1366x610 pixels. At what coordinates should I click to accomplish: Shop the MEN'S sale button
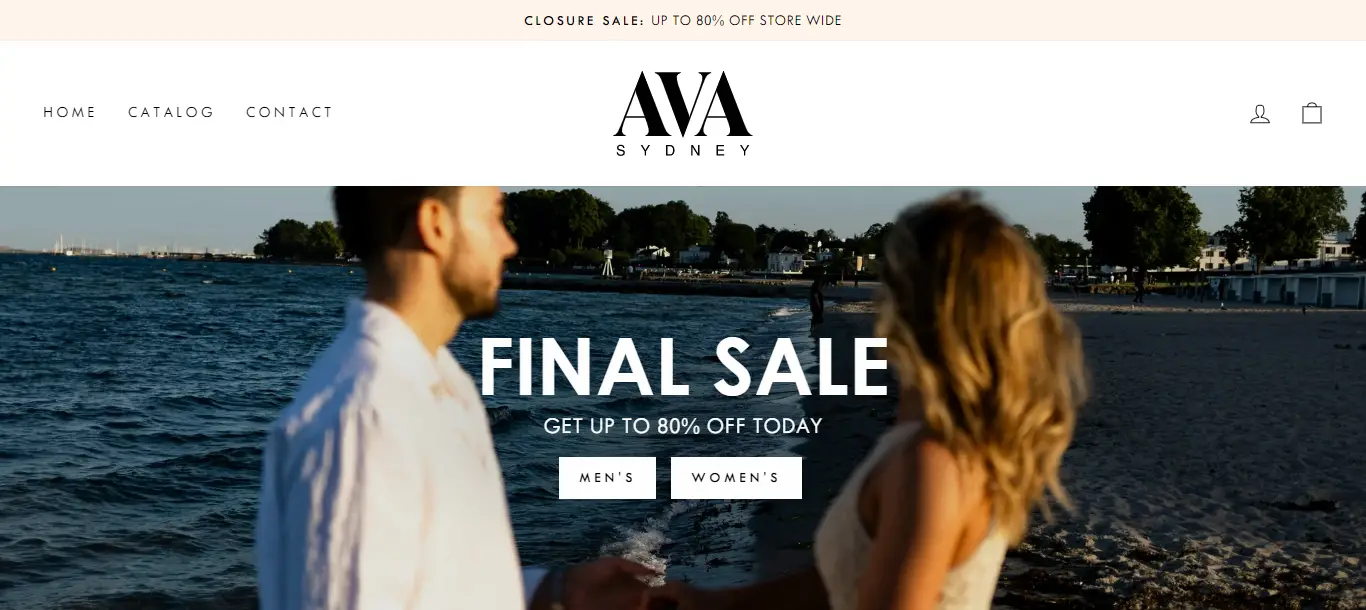pos(607,478)
